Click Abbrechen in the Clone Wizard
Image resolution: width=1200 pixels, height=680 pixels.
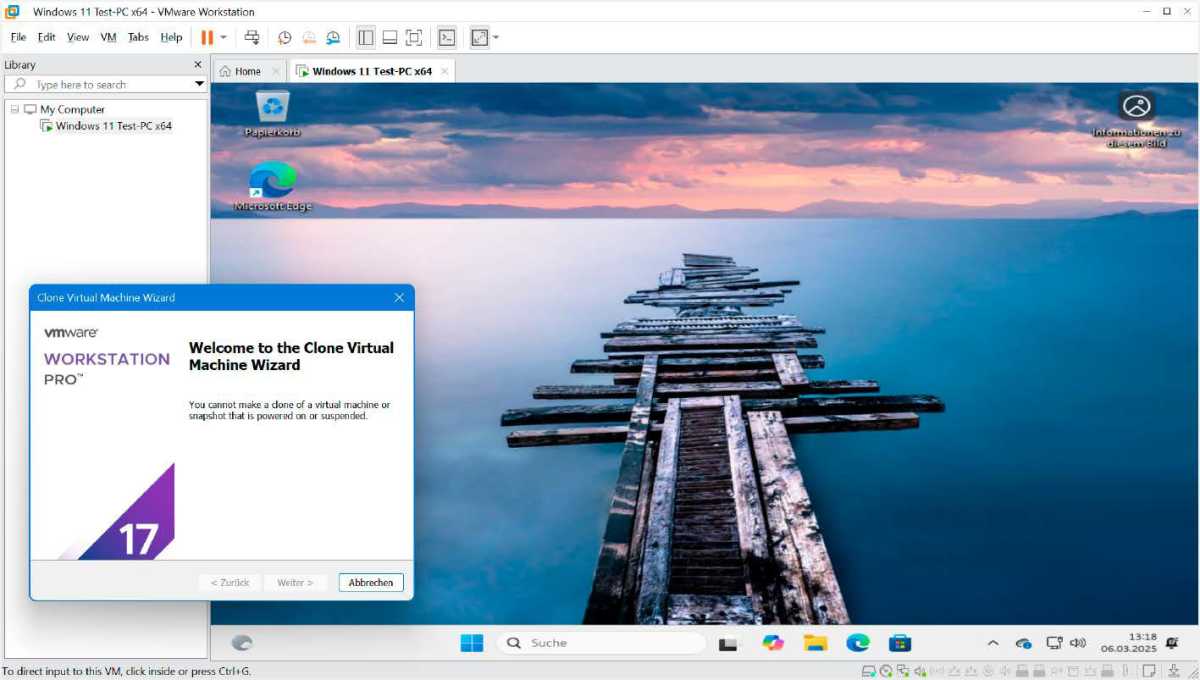(370, 582)
